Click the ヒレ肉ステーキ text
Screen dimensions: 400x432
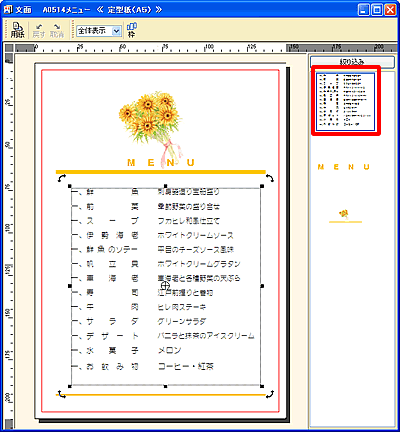coord(182,307)
